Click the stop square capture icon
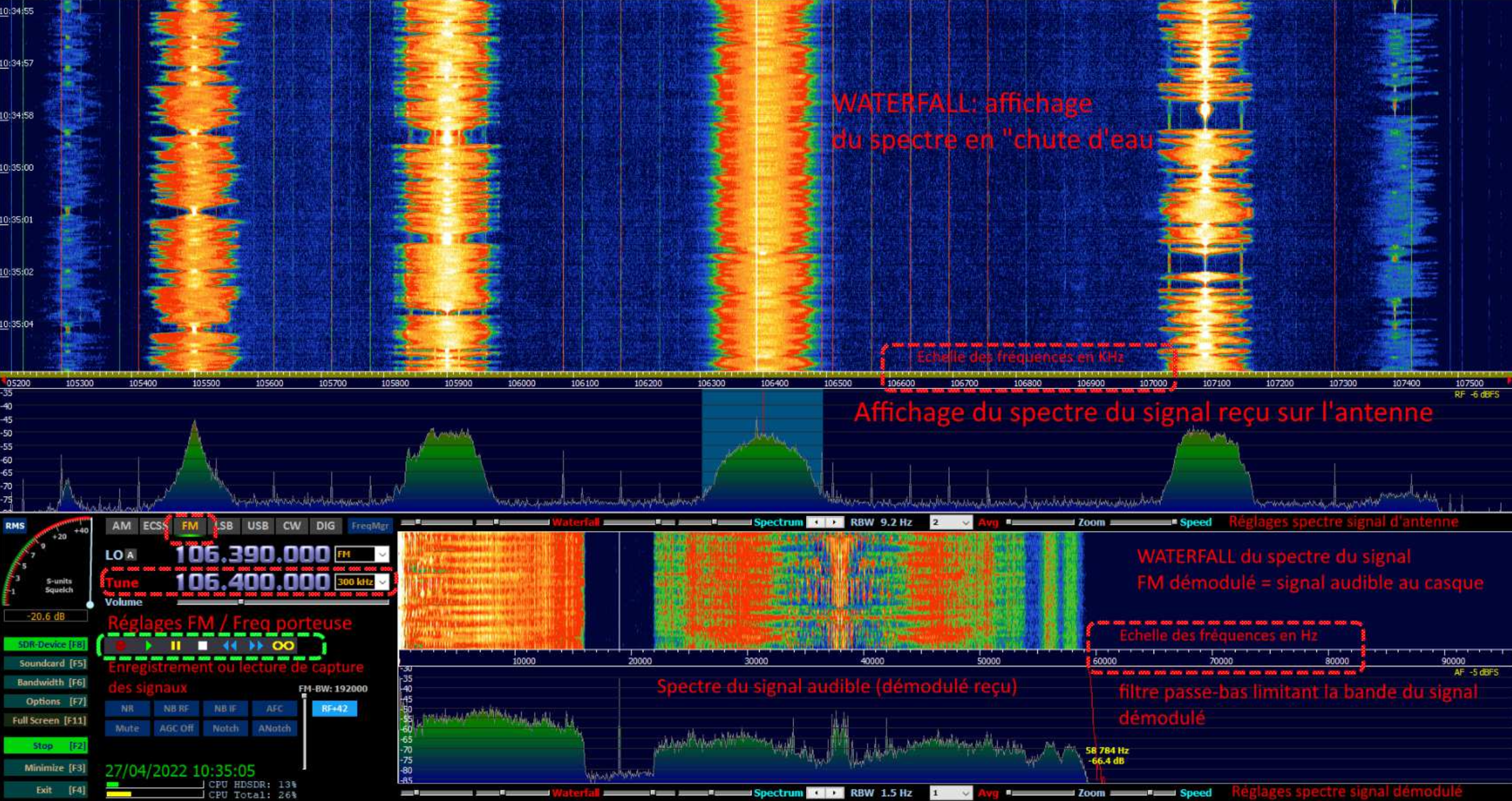This screenshot has height=801, width=1512. [x=203, y=646]
